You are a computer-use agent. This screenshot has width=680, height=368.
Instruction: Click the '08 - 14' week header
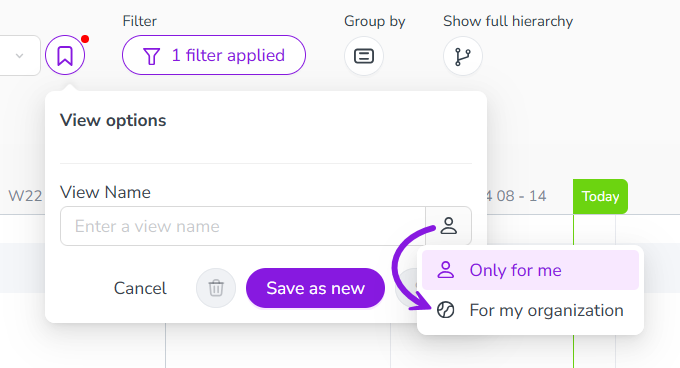coord(521,196)
